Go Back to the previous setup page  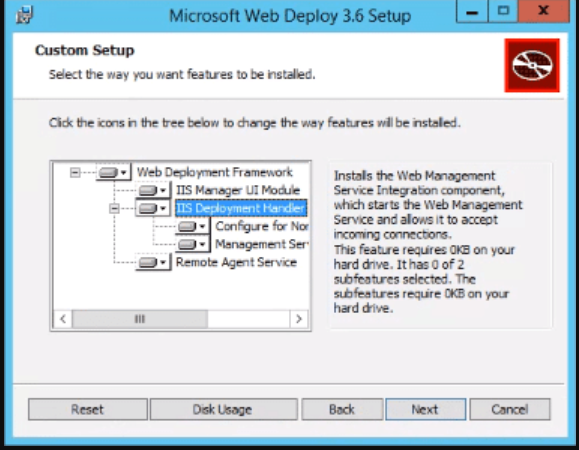342,409
